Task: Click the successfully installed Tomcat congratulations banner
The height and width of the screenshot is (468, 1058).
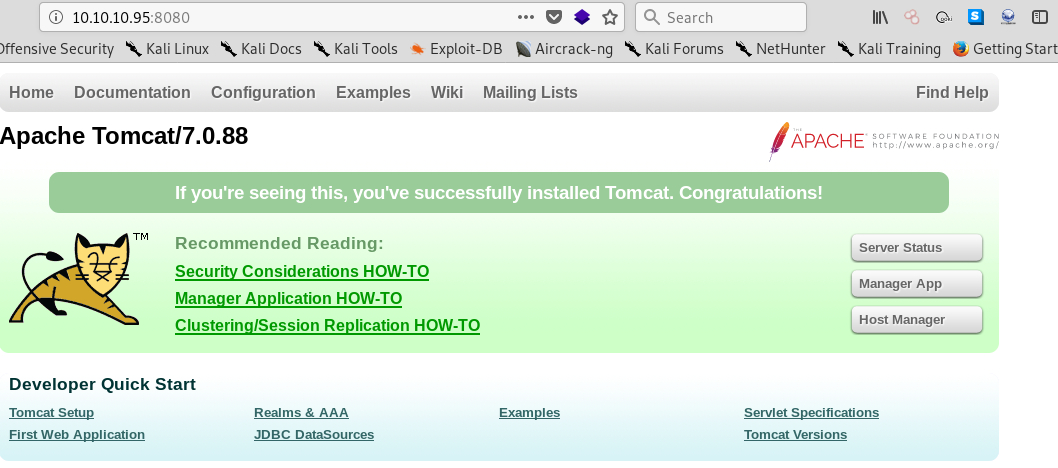Action: 499,193
